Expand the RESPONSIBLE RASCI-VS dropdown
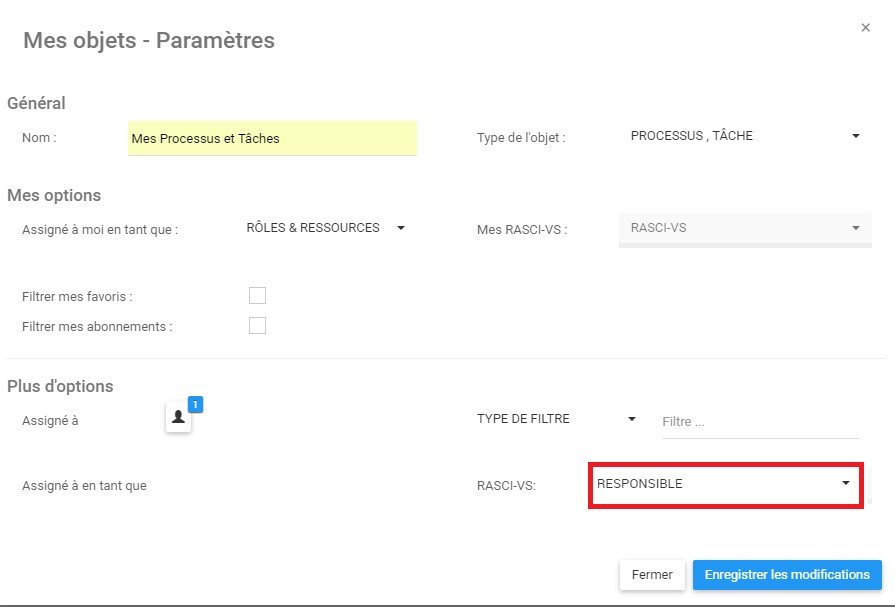 tap(724, 484)
